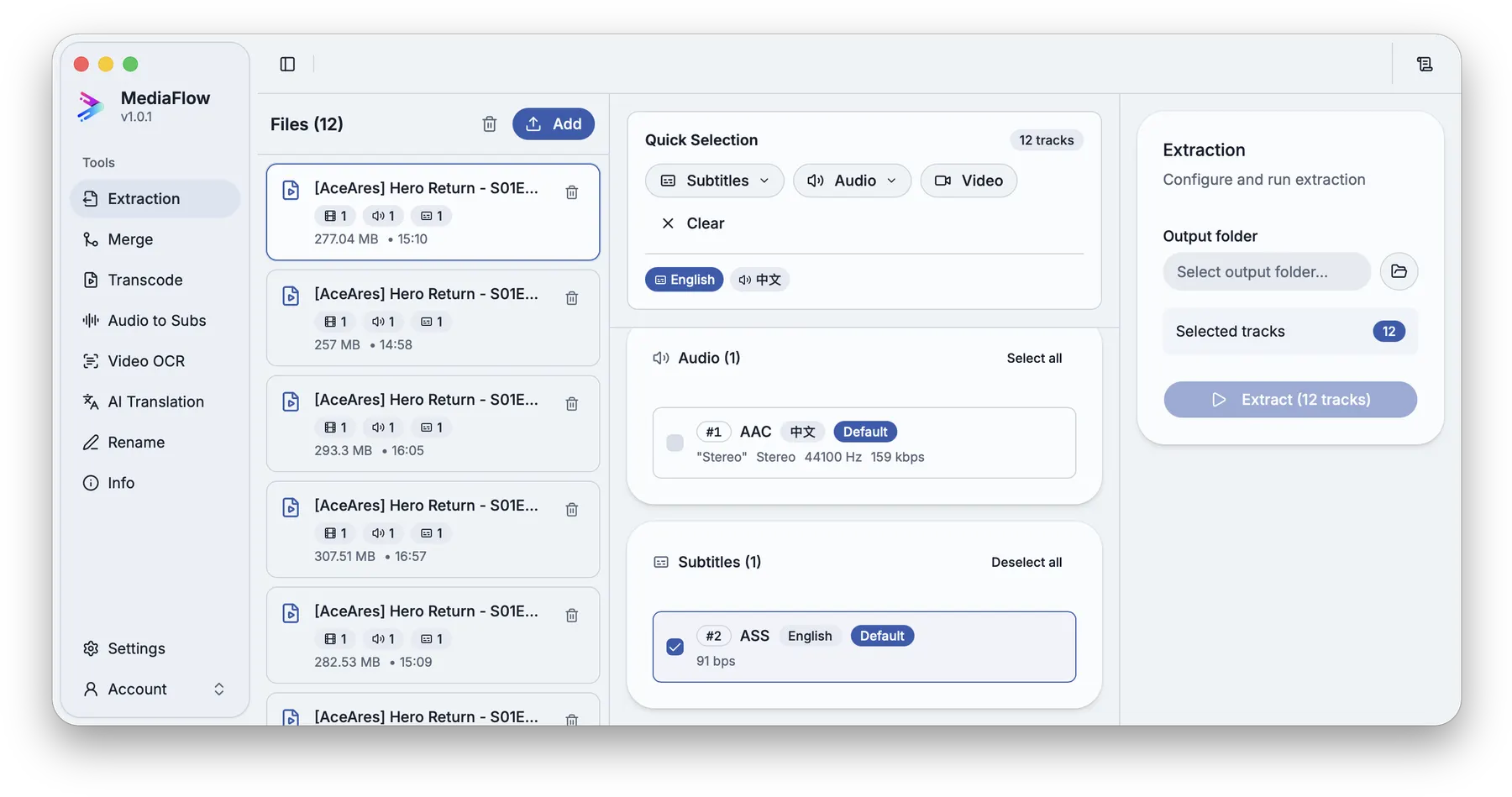Click subtitle track count badge on 277.04 MB file
The image size is (1512, 797).
[432, 216]
